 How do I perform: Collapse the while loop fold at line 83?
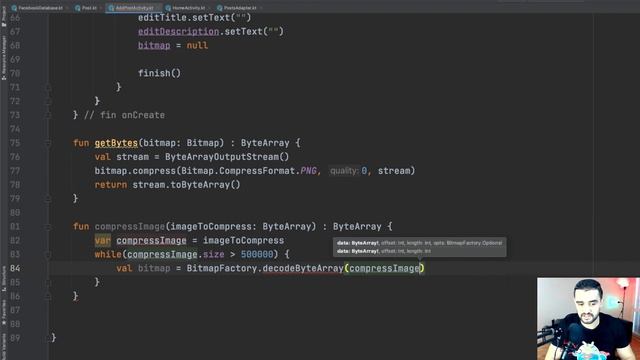(x=48, y=254)
